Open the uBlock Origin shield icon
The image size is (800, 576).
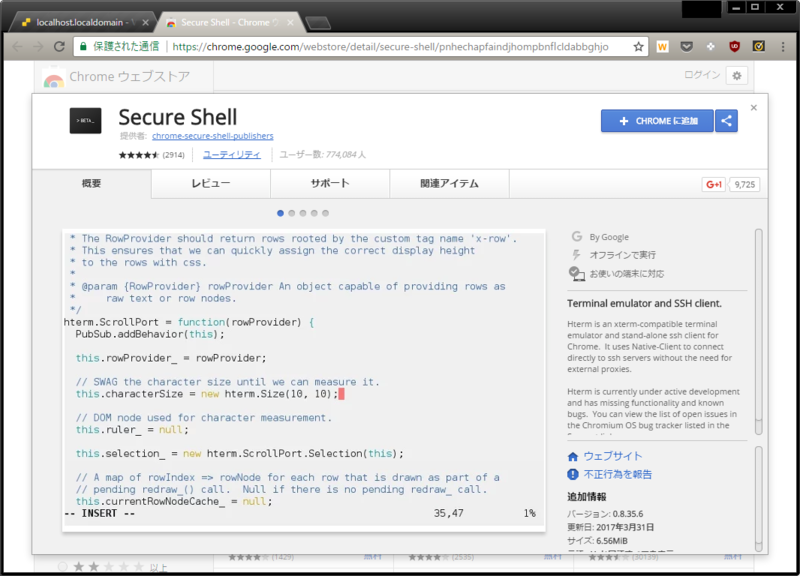tap(735, 47)
